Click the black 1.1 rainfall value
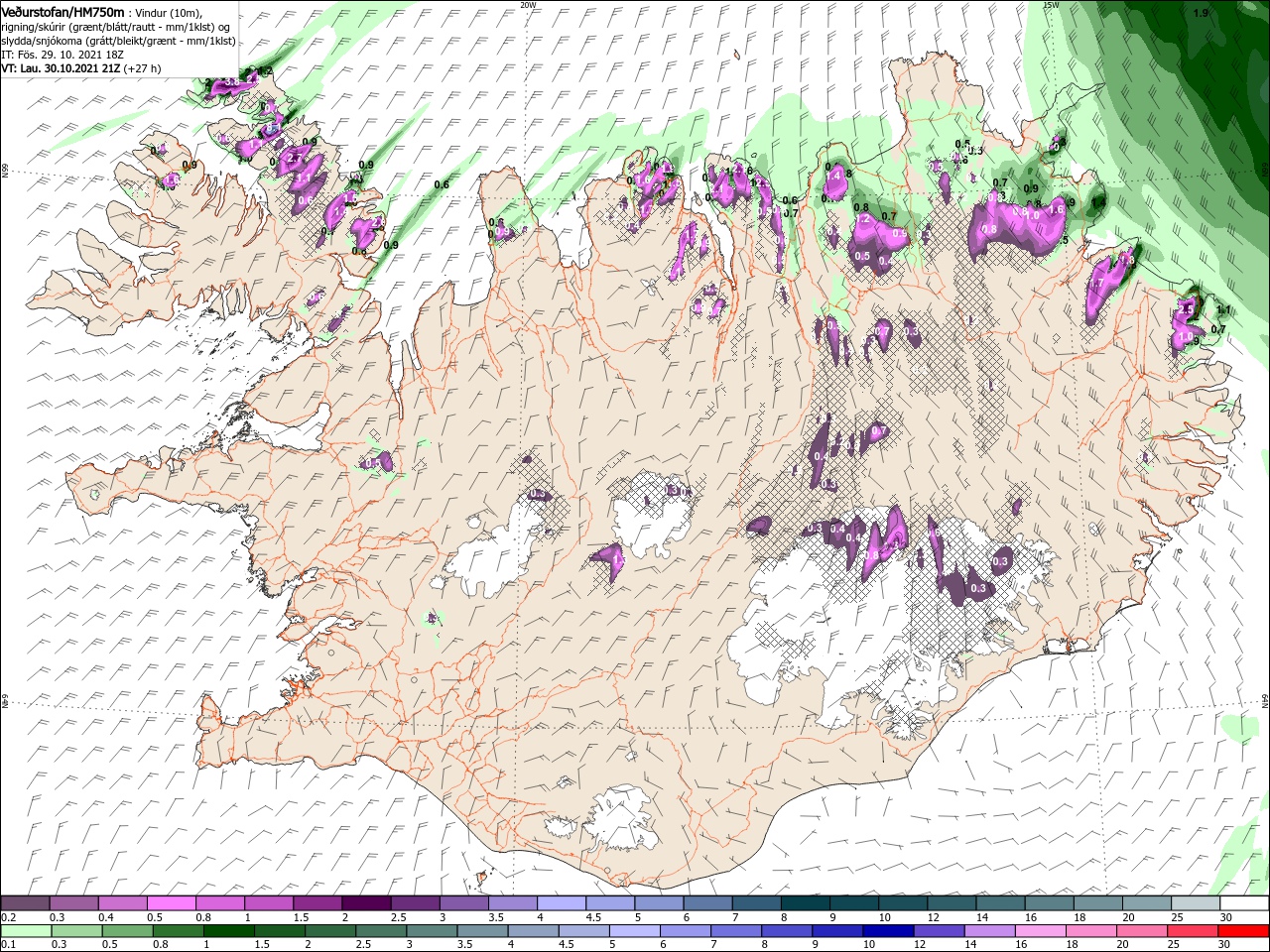Screen dimensions: 1270x952 (x=1222, y=309)
